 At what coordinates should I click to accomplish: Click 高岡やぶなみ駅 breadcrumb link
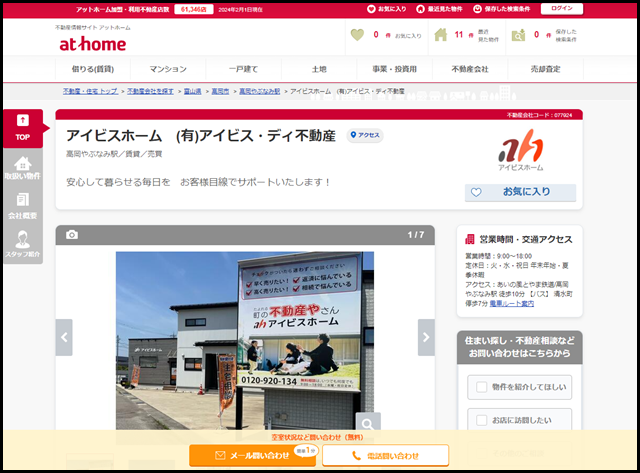259,91
